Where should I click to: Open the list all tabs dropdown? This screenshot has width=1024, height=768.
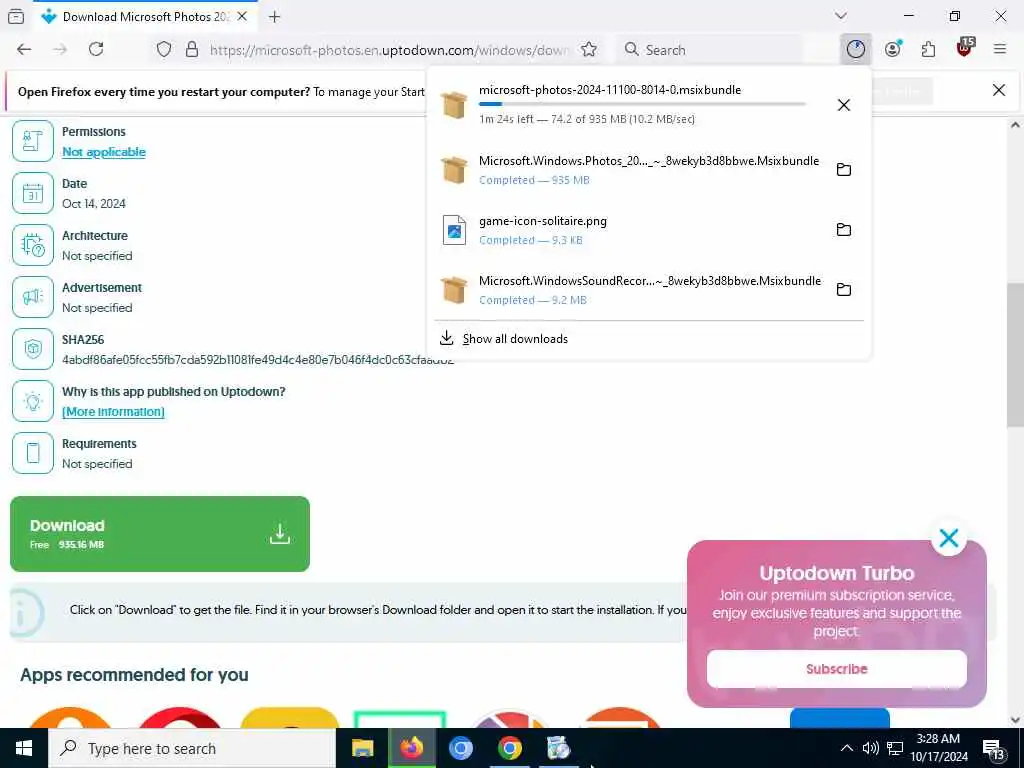click(841, 16)
